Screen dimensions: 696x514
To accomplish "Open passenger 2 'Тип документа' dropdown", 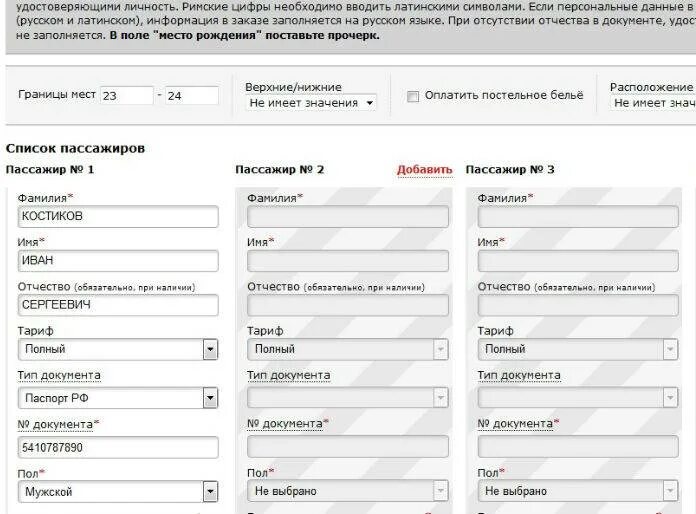I will tap(348, 397).
